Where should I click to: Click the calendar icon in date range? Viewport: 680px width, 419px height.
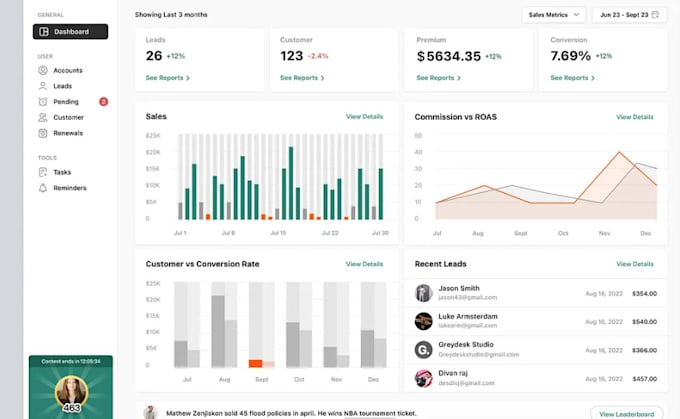pyautogui.click(x=655, y=15)
